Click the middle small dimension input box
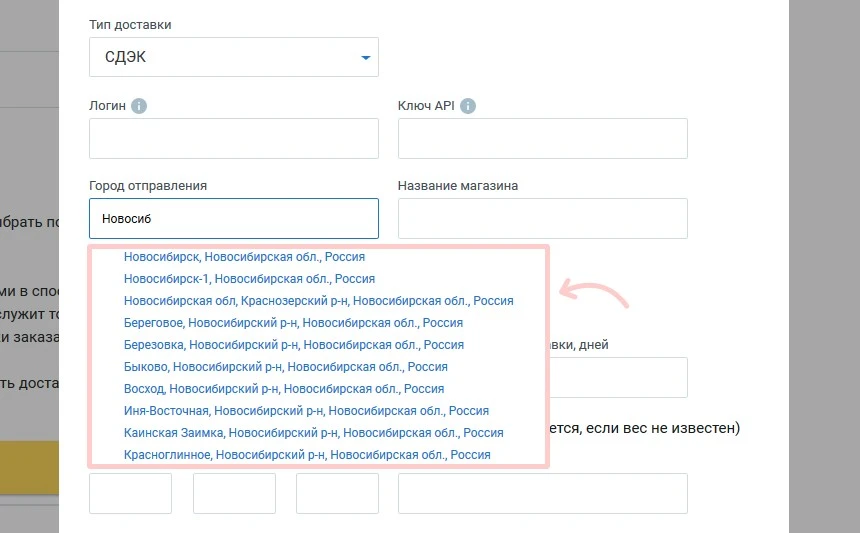The image size is (860, 533). coord(234,493)
